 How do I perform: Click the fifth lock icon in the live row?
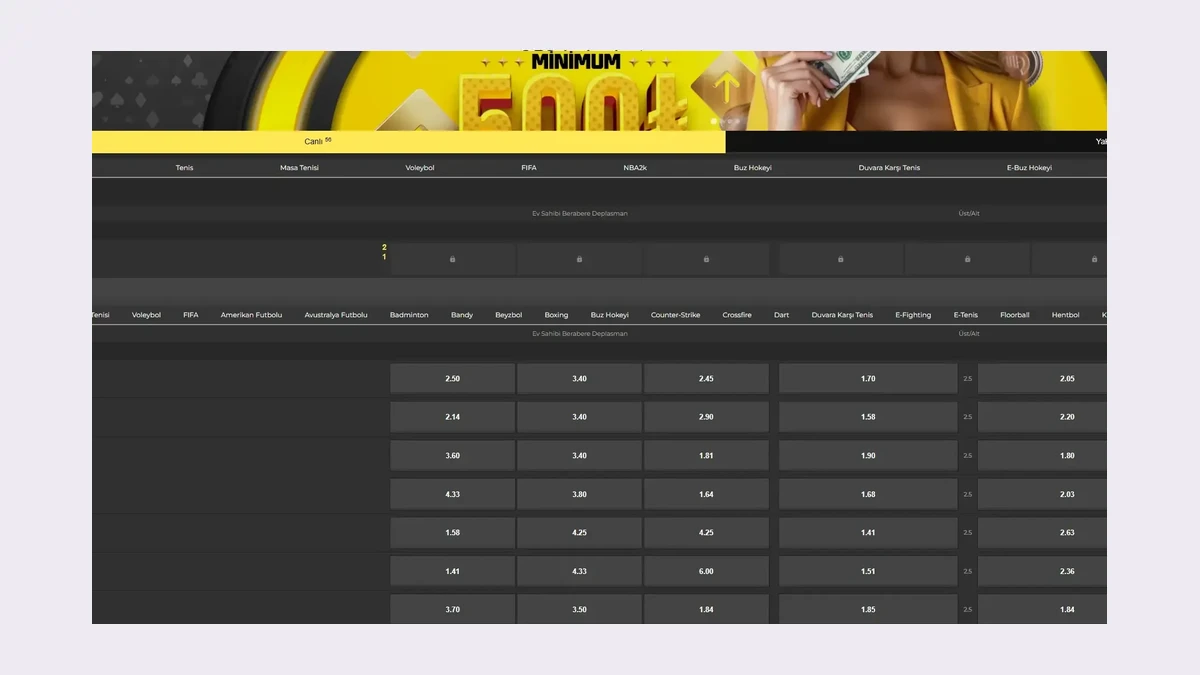[967, 259]
